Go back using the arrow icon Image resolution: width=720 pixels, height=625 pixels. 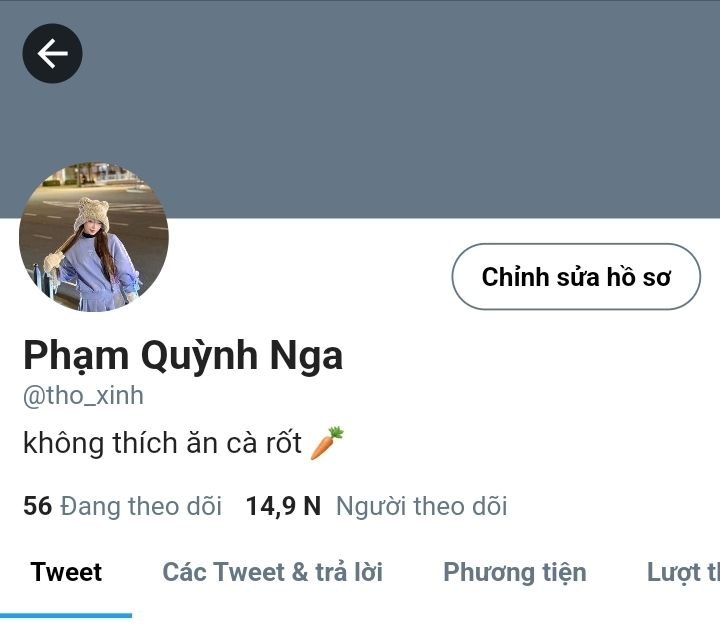pos(52,53)
